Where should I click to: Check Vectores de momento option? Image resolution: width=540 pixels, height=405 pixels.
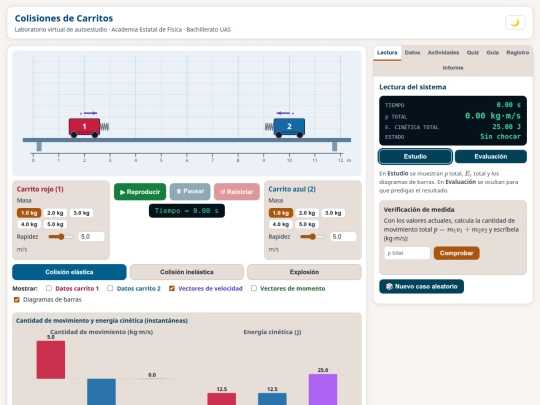tap(254, 288)
